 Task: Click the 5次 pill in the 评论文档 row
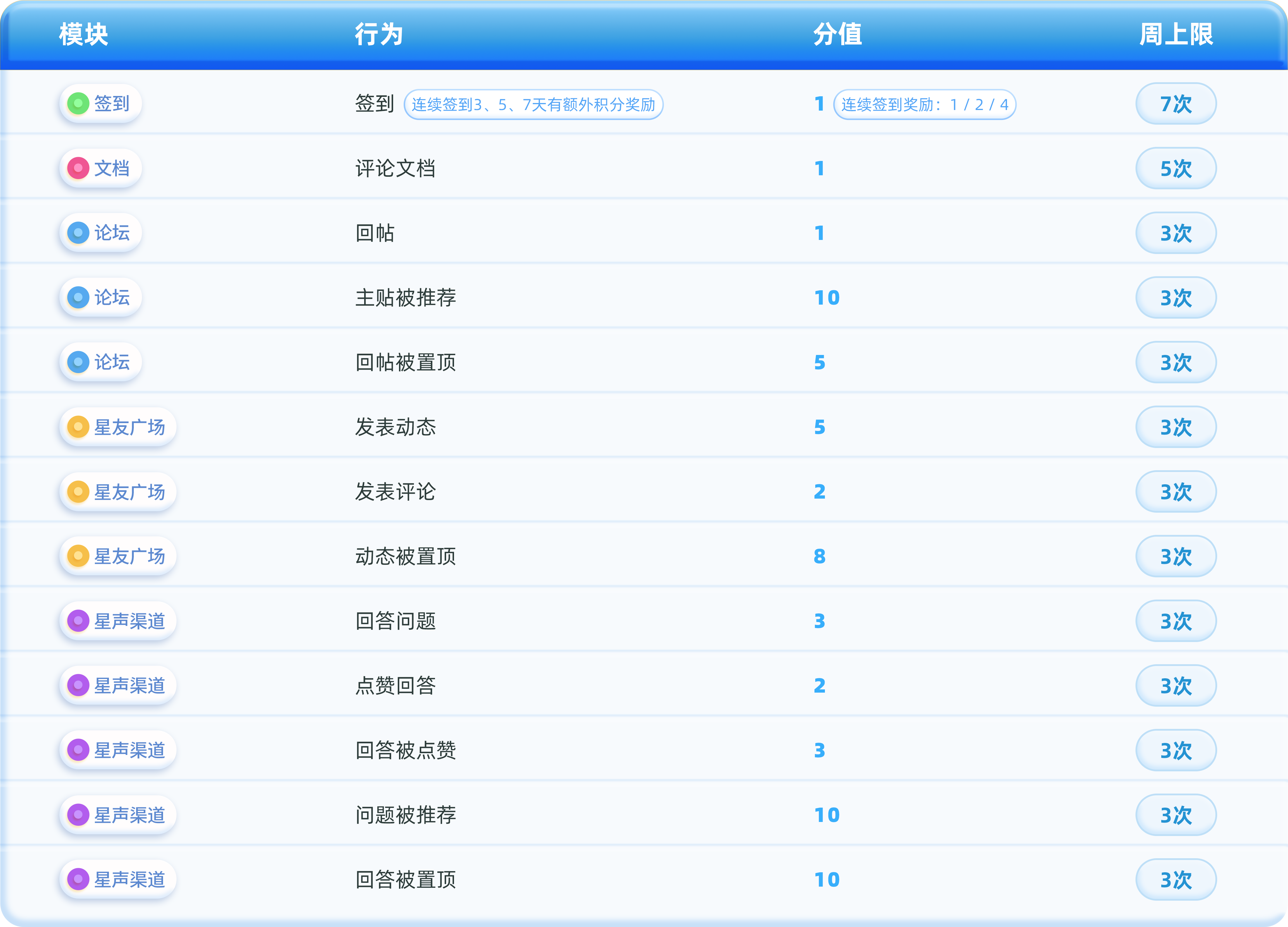(x=1176, y=169)
